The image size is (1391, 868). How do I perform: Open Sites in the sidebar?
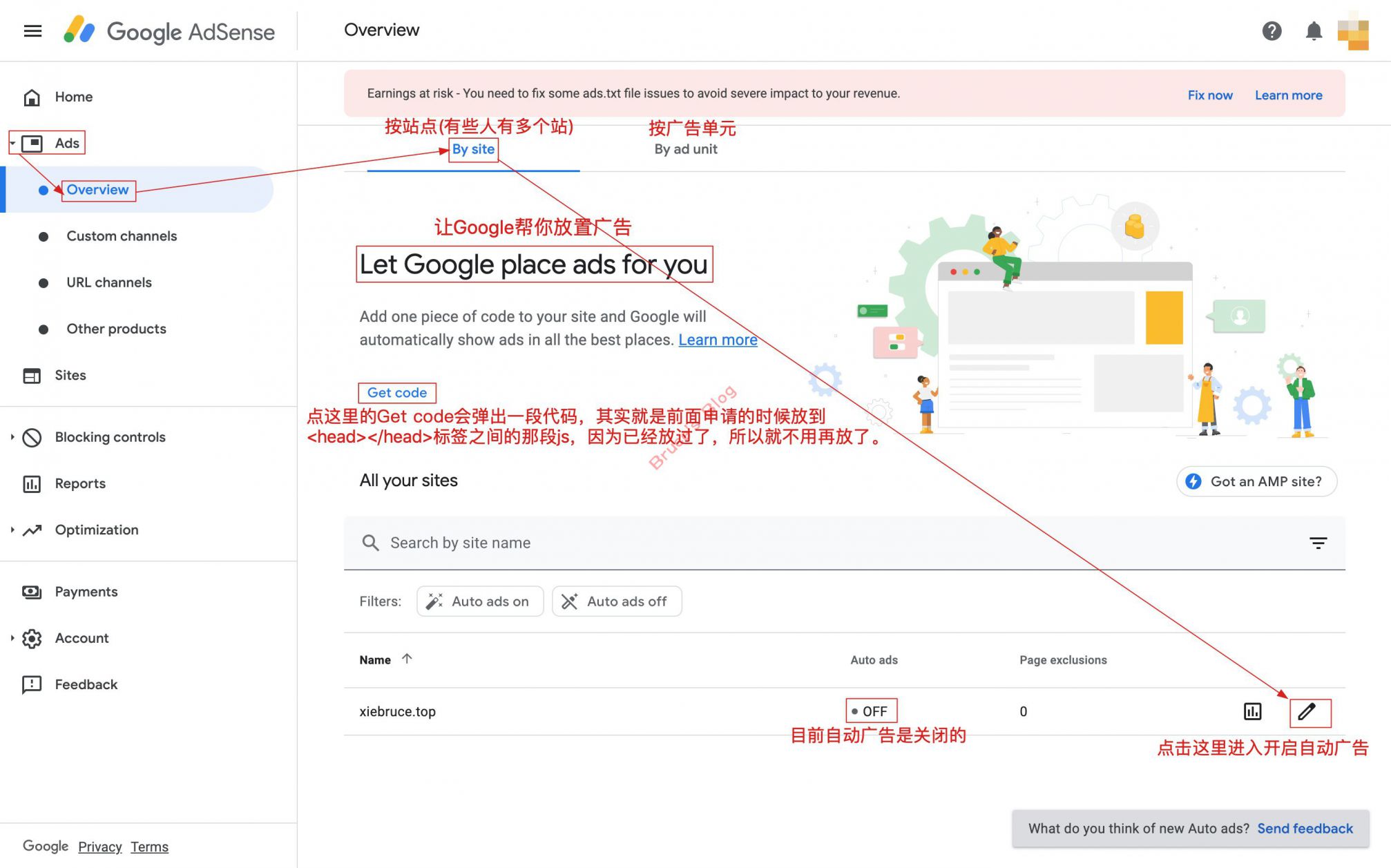70,376
